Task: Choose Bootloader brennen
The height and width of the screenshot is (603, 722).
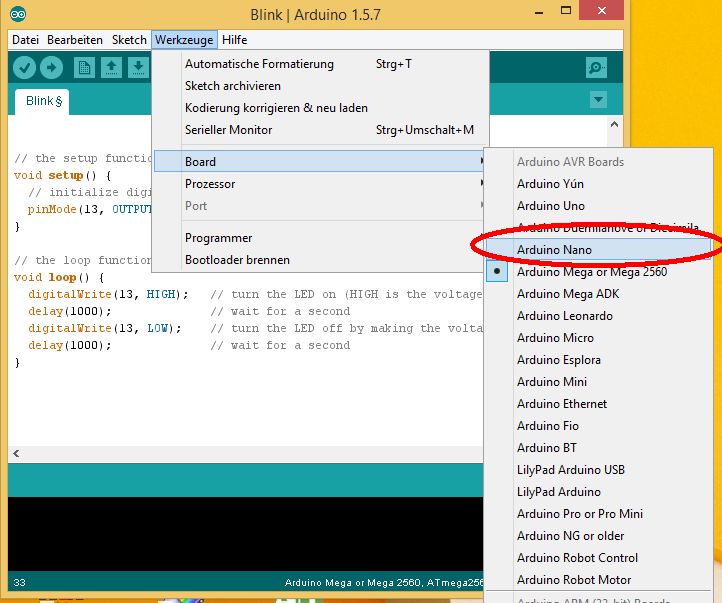Action: (318, 260)
